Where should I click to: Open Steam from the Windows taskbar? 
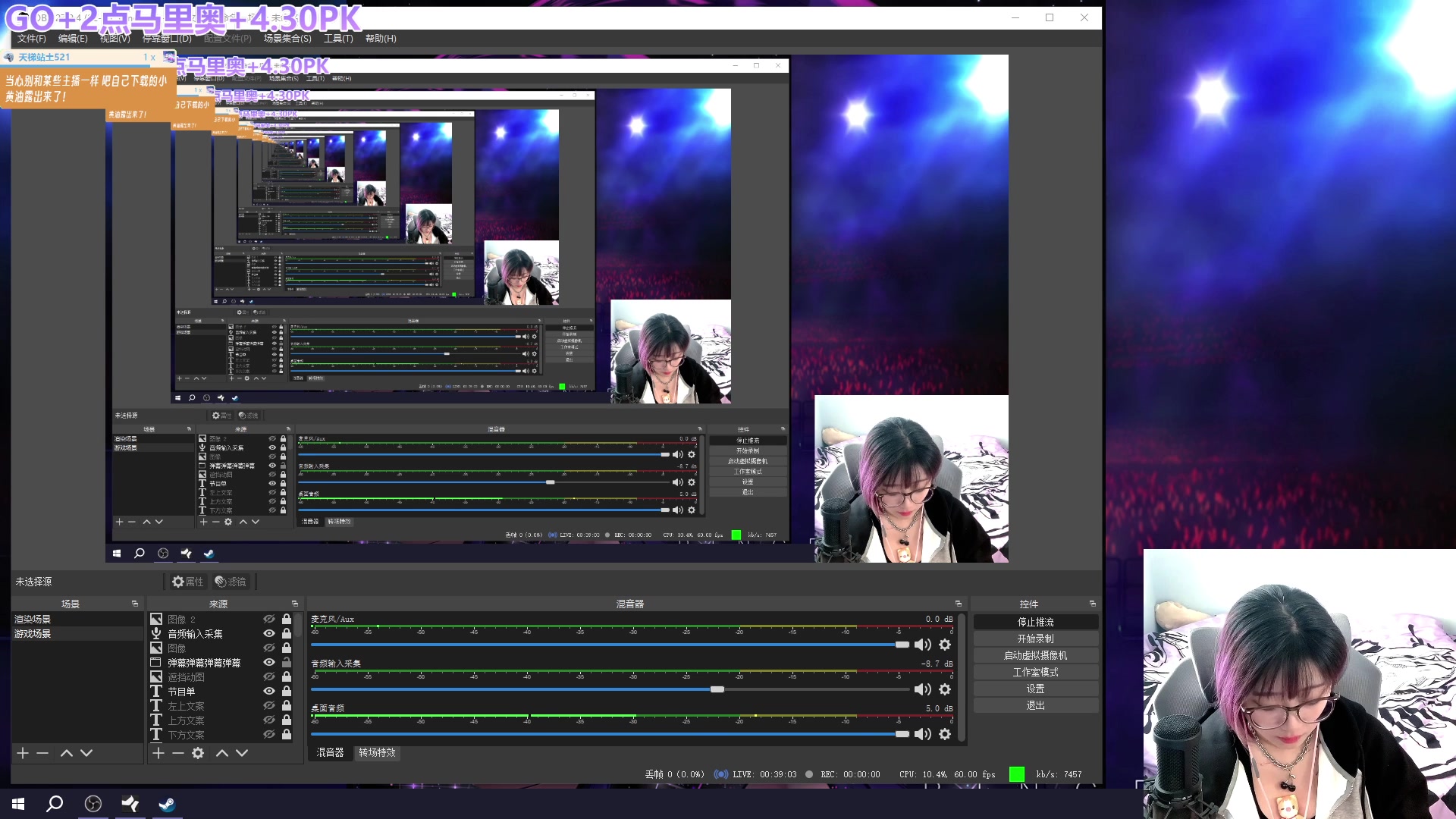tap(167, 804)
